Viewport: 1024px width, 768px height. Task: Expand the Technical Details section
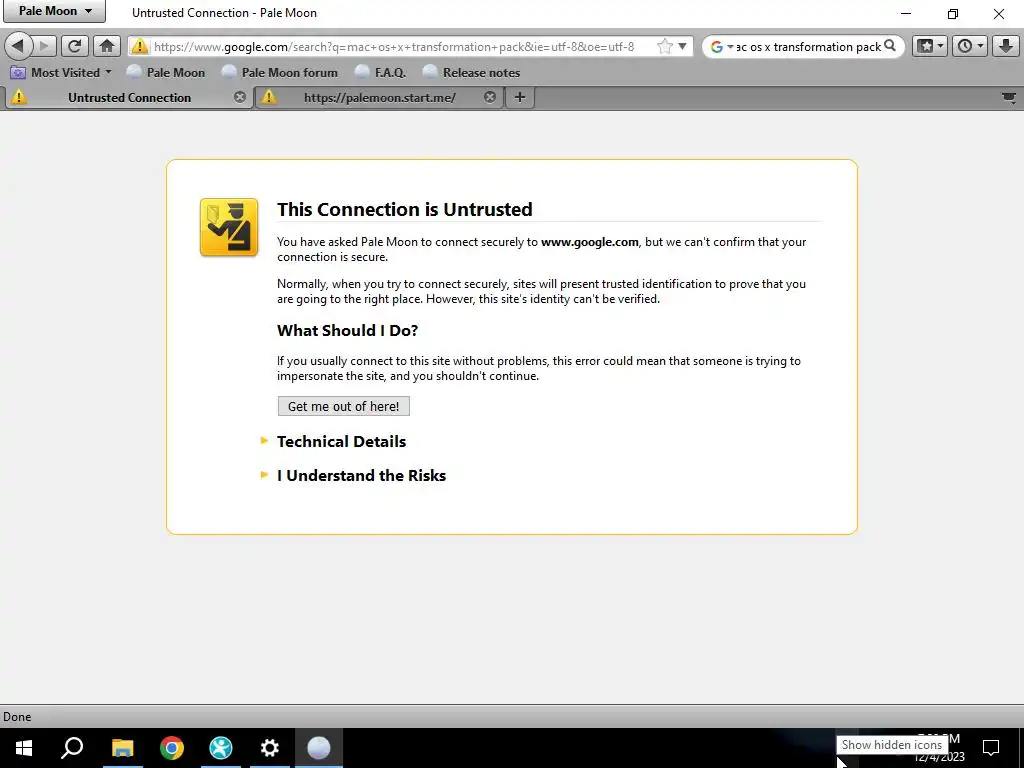pos(341,441)
